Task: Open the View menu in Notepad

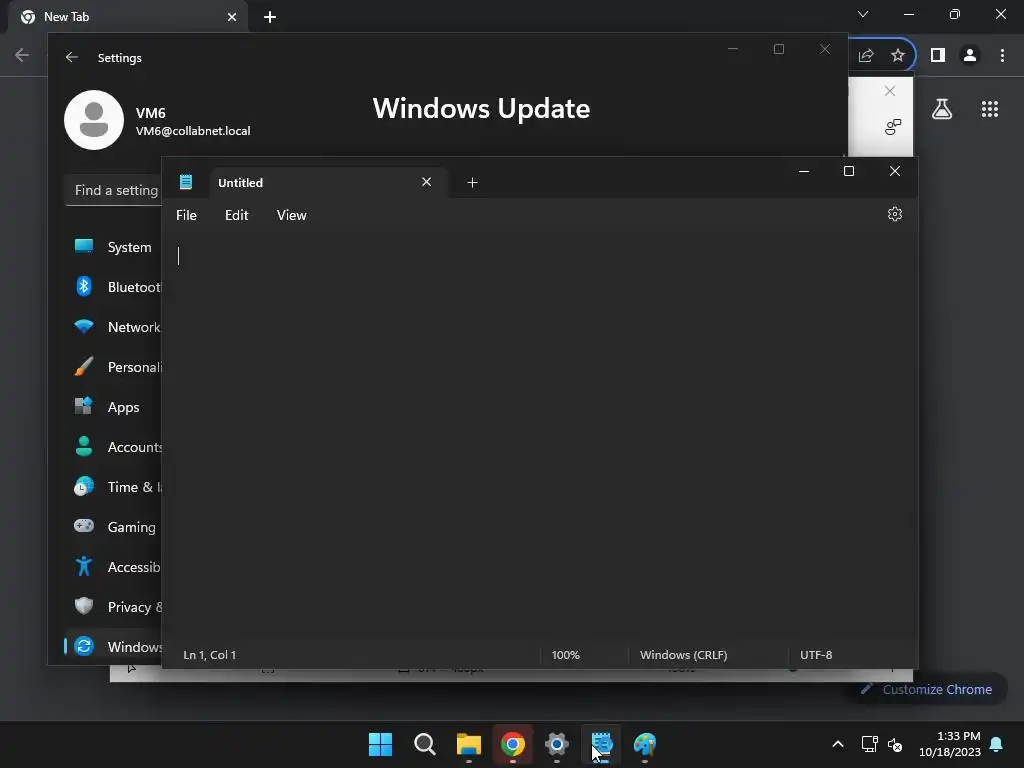Action: (291, 215)
